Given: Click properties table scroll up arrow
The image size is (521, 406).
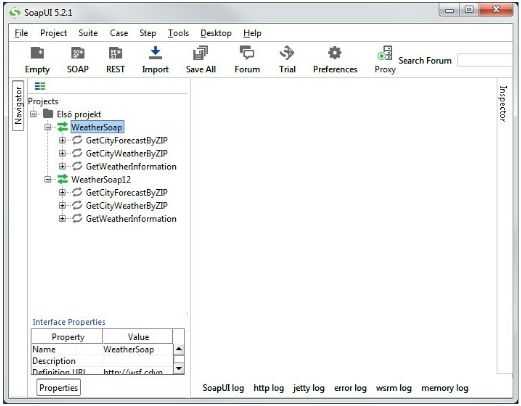Looking at the screenshot, I should click(179, 349).
